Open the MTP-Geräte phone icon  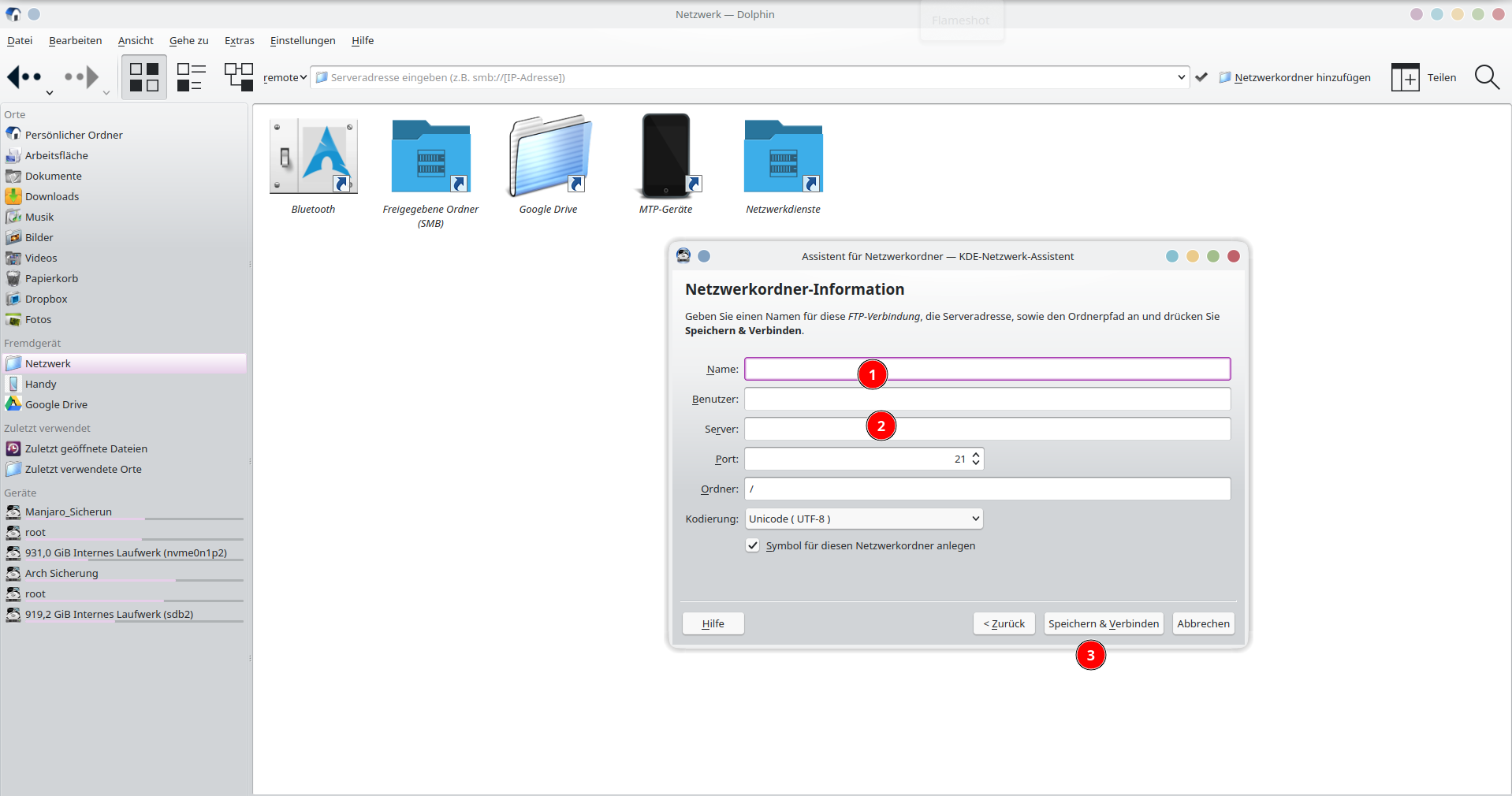[x=666, y=156]
